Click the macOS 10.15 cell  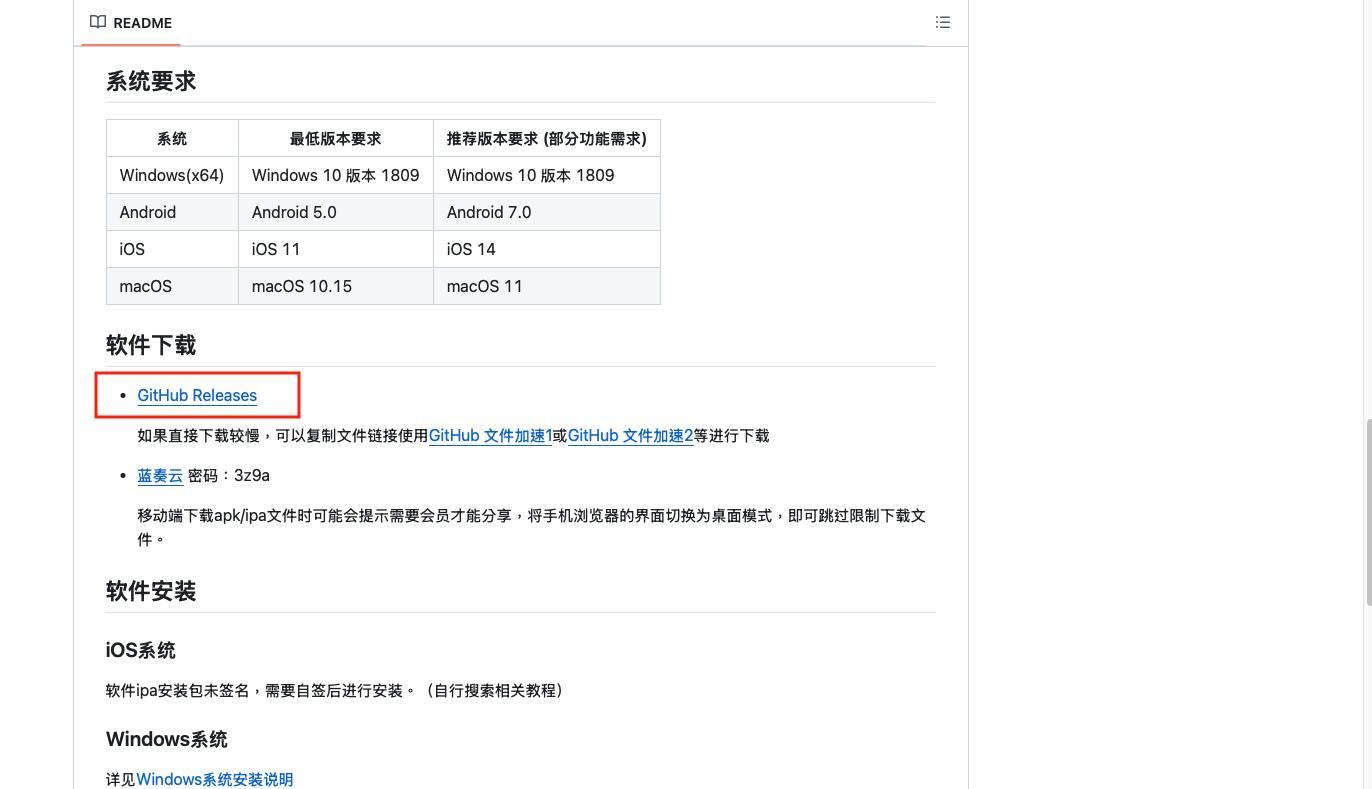point(335,286)
